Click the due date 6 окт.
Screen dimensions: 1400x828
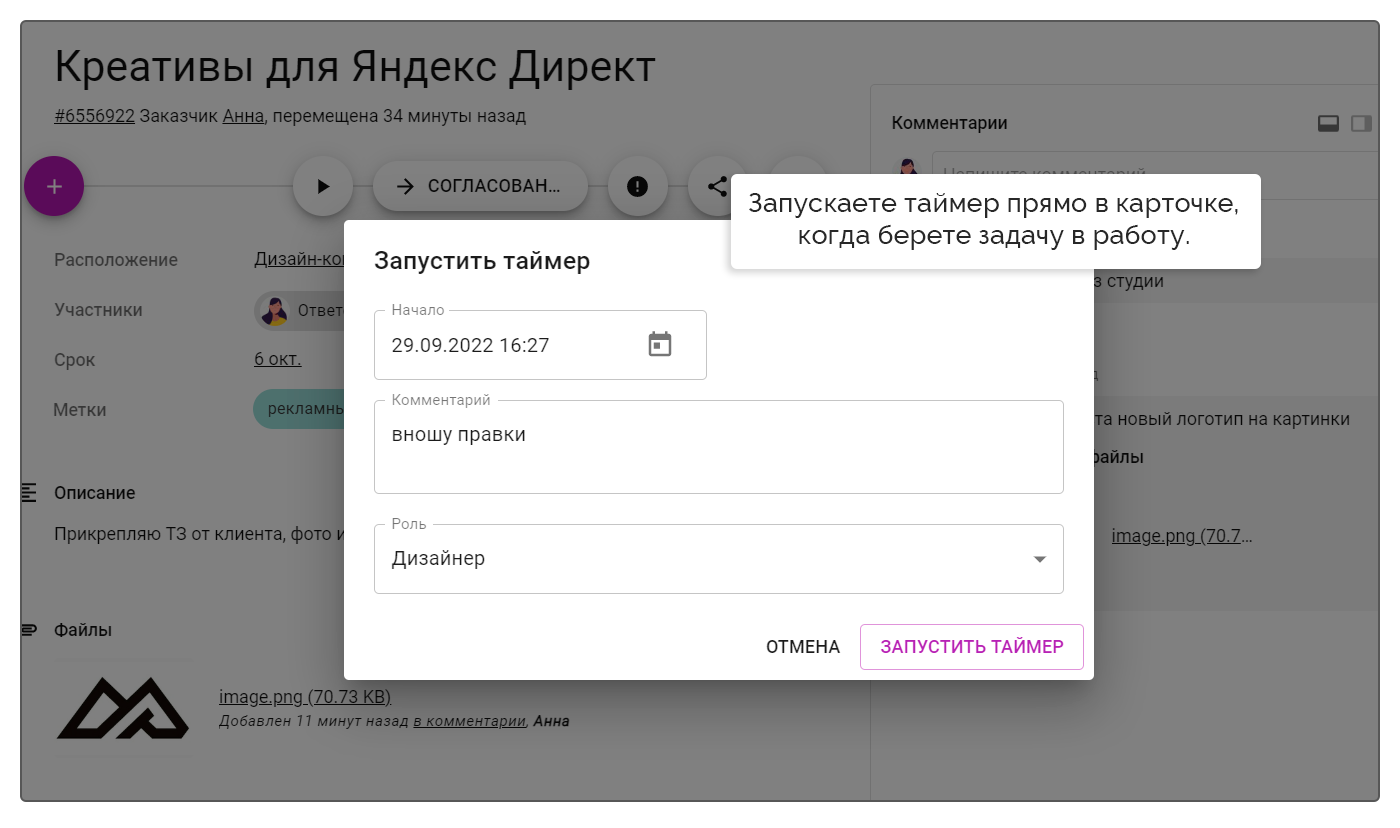[x=278, y=360]
